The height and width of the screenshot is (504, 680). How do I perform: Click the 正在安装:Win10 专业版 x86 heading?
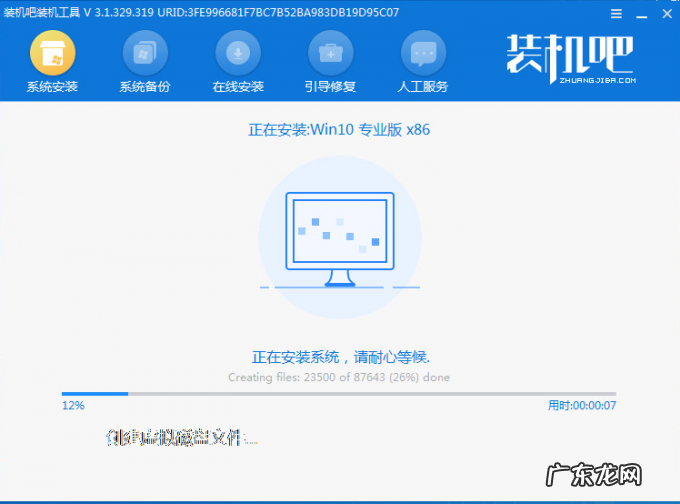click(x=339, y=130)
